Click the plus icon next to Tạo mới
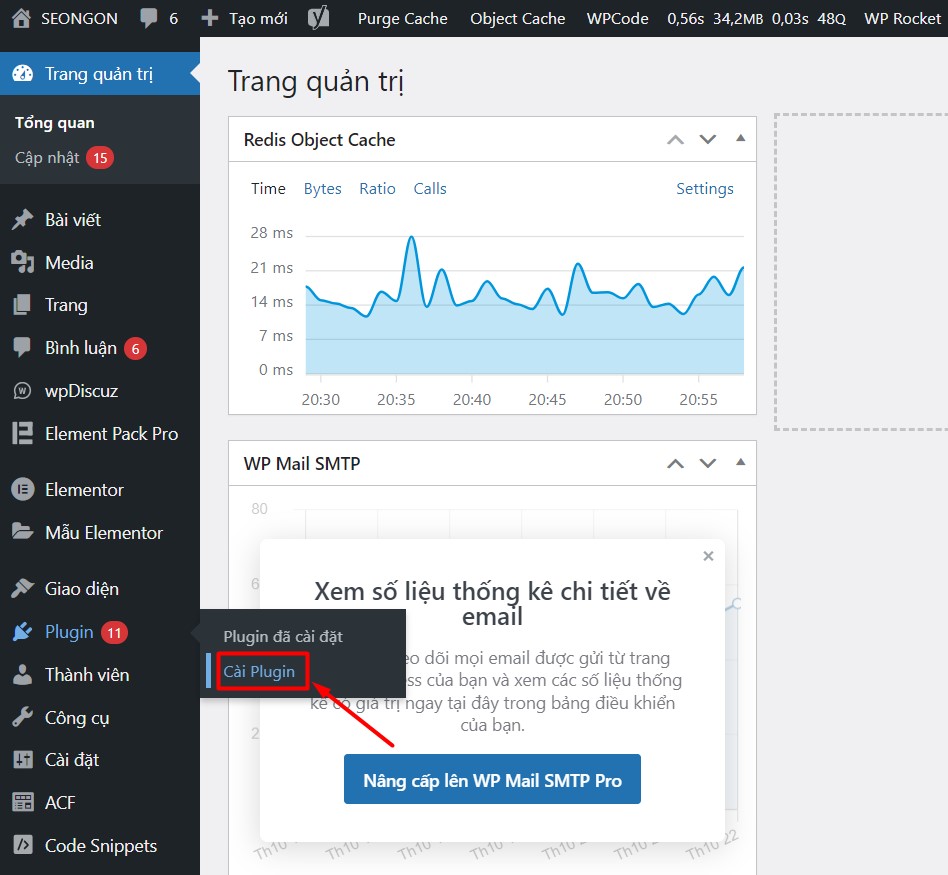This screenshot has height=875, width=948. (209, 18)
